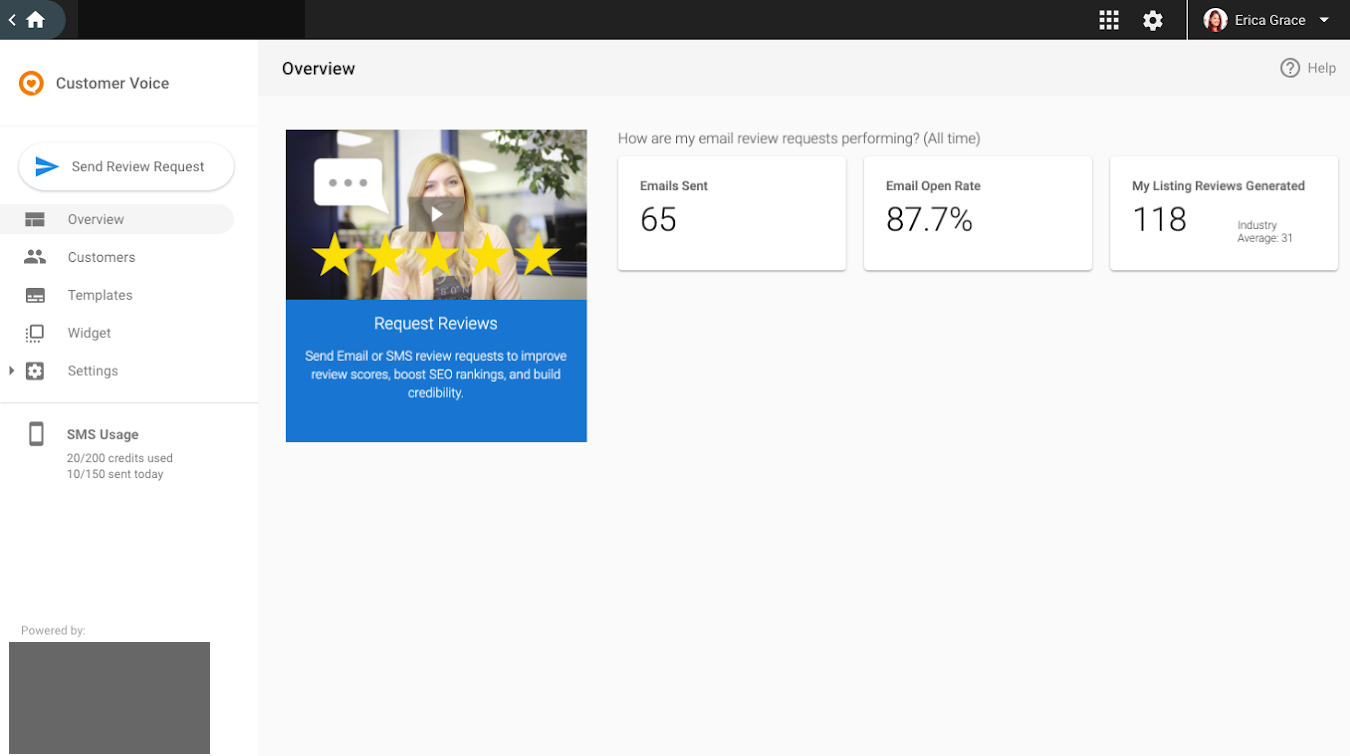Click the Industry Average: 31 text
Image resolution: width=1350 pixels, height=756 pixels.
[1265, 232]
